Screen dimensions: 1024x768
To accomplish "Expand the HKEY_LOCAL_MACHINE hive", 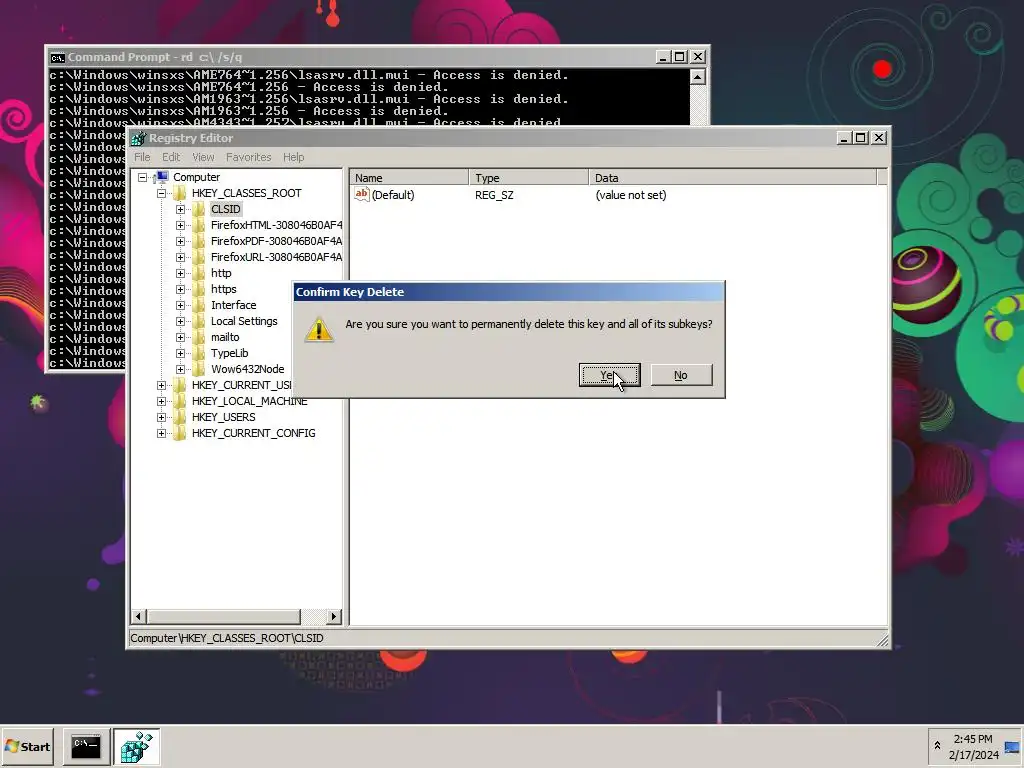I will coord(161,401).
